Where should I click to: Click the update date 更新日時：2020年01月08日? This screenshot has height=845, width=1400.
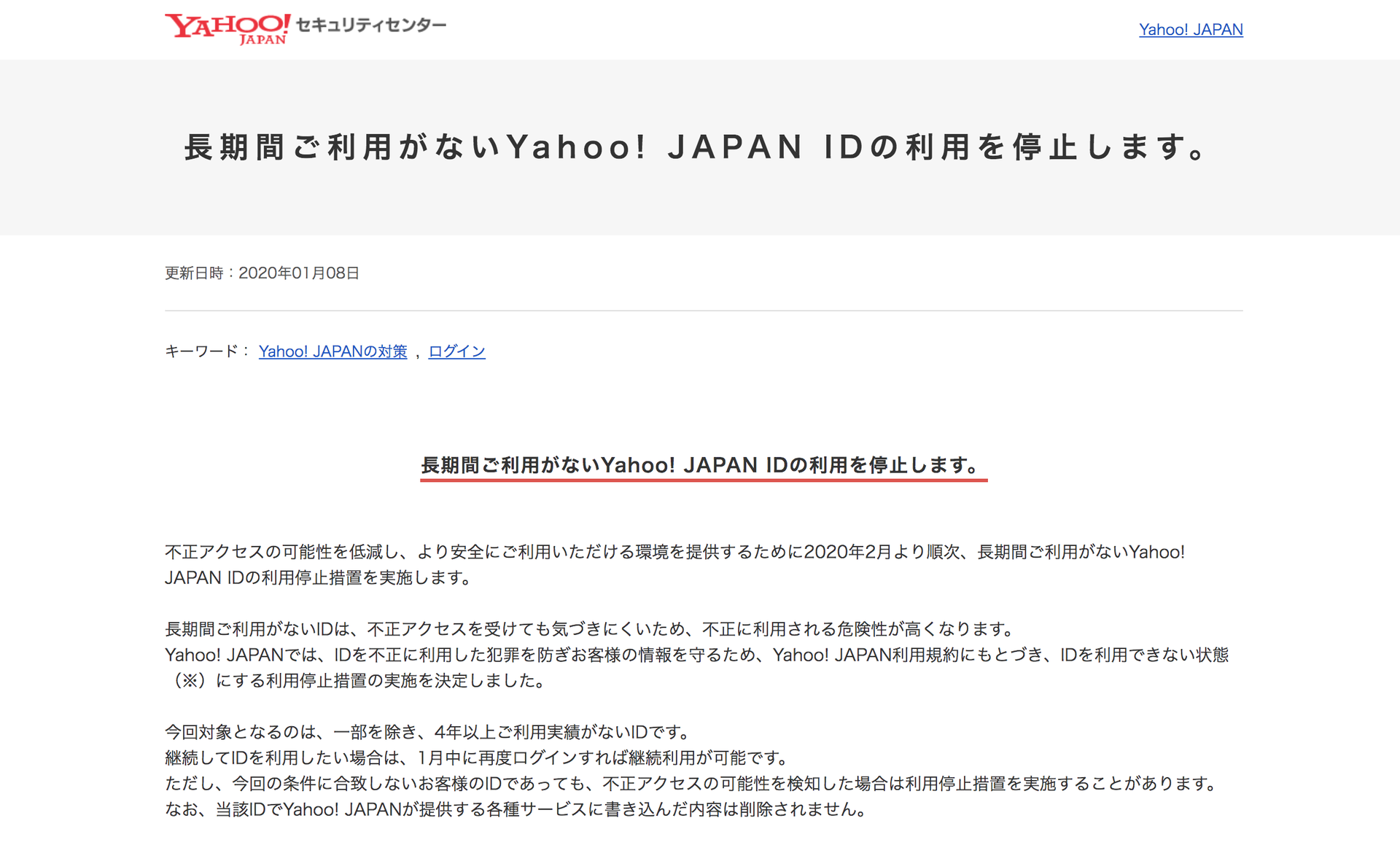click(262, 273)
